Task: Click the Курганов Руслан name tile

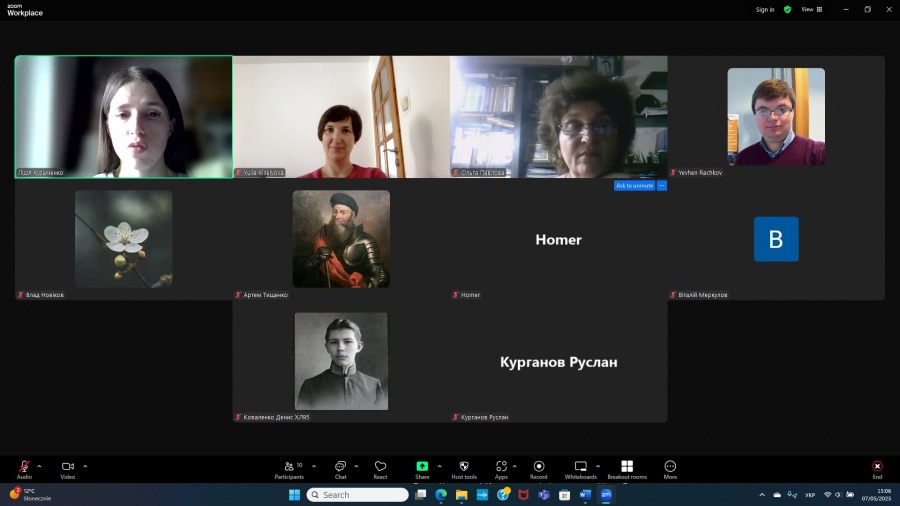Action: coord(558,361)
